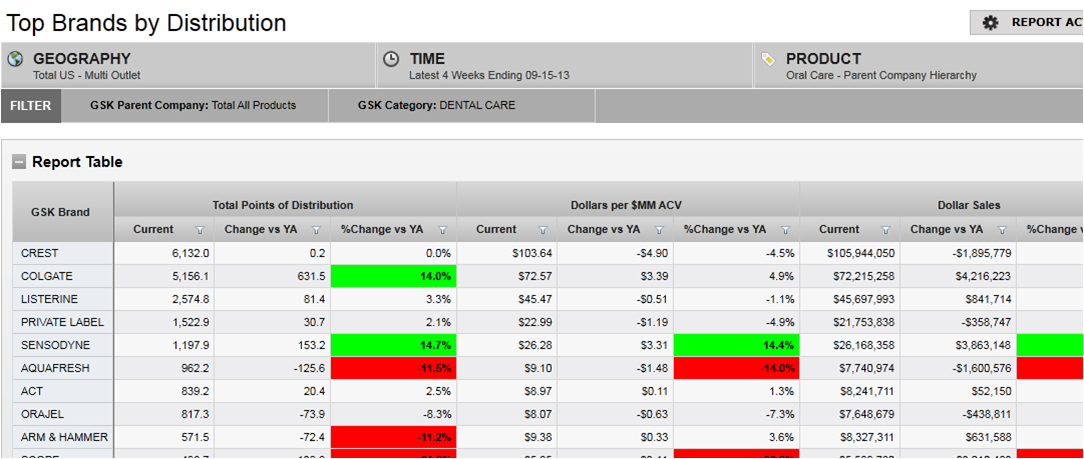Filter the Distribution Current column
The height and width of the screenshot is (459, 1084).
pyautogui.click(x=199, y=230)
